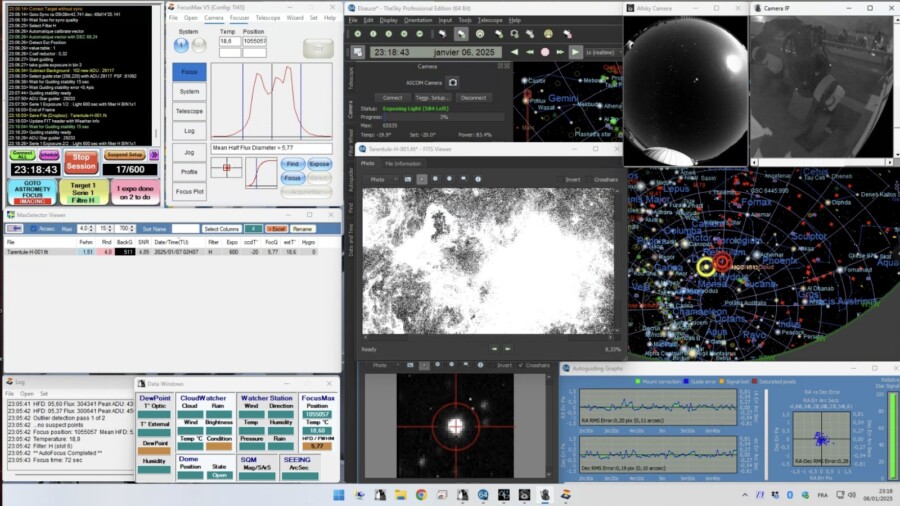Click the Focus Plot button in FocusMax
Viewport: 900px width, 506px height.
189,191
